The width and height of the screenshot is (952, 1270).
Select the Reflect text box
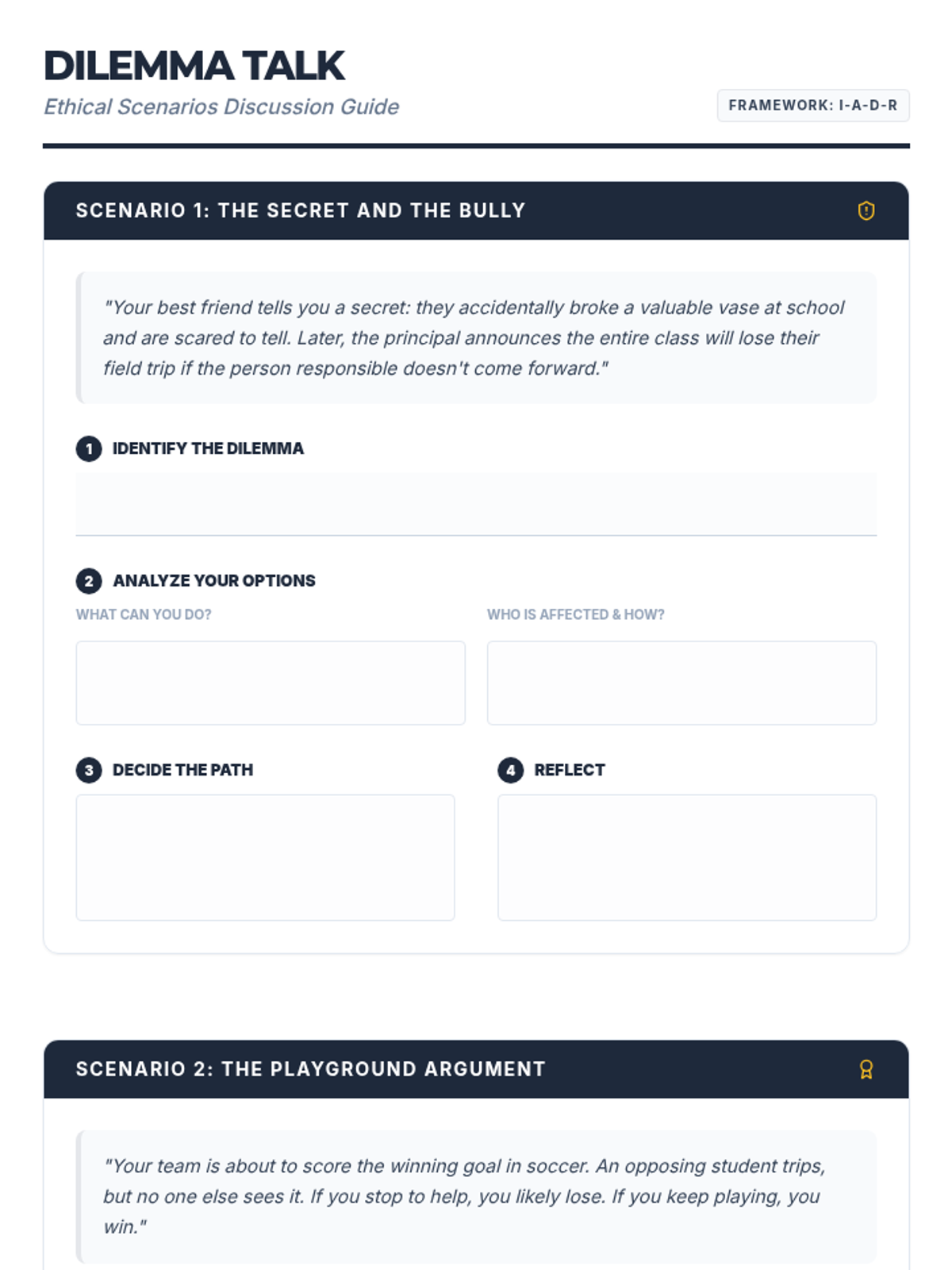[x=687, y=857]
